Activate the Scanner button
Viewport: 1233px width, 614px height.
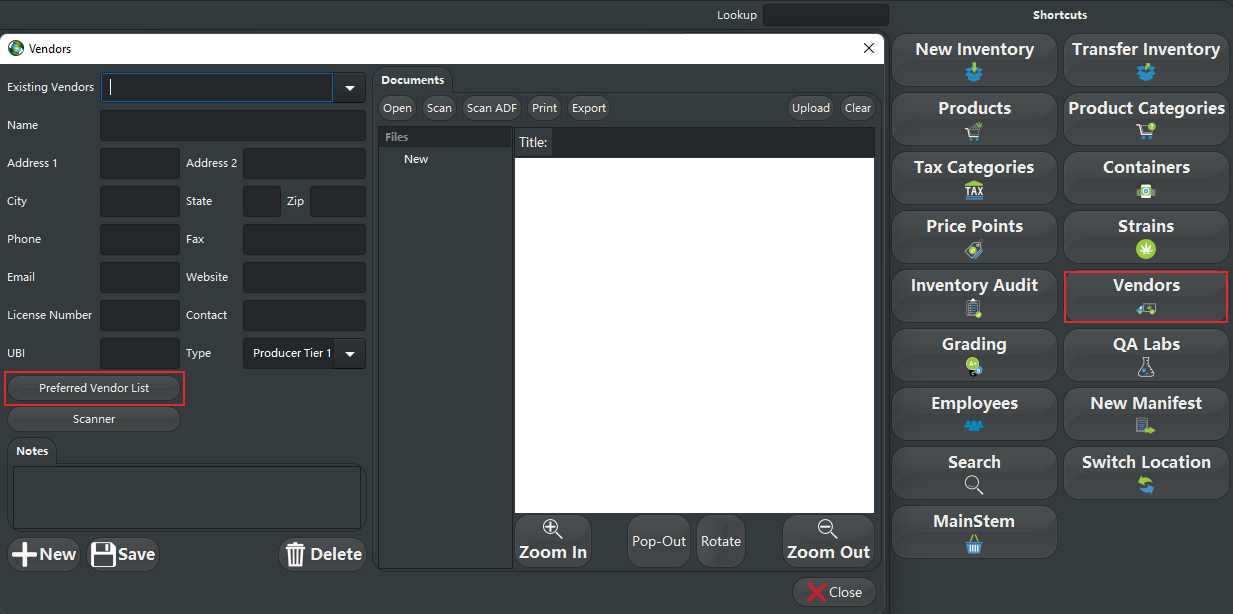click(93, 418)
